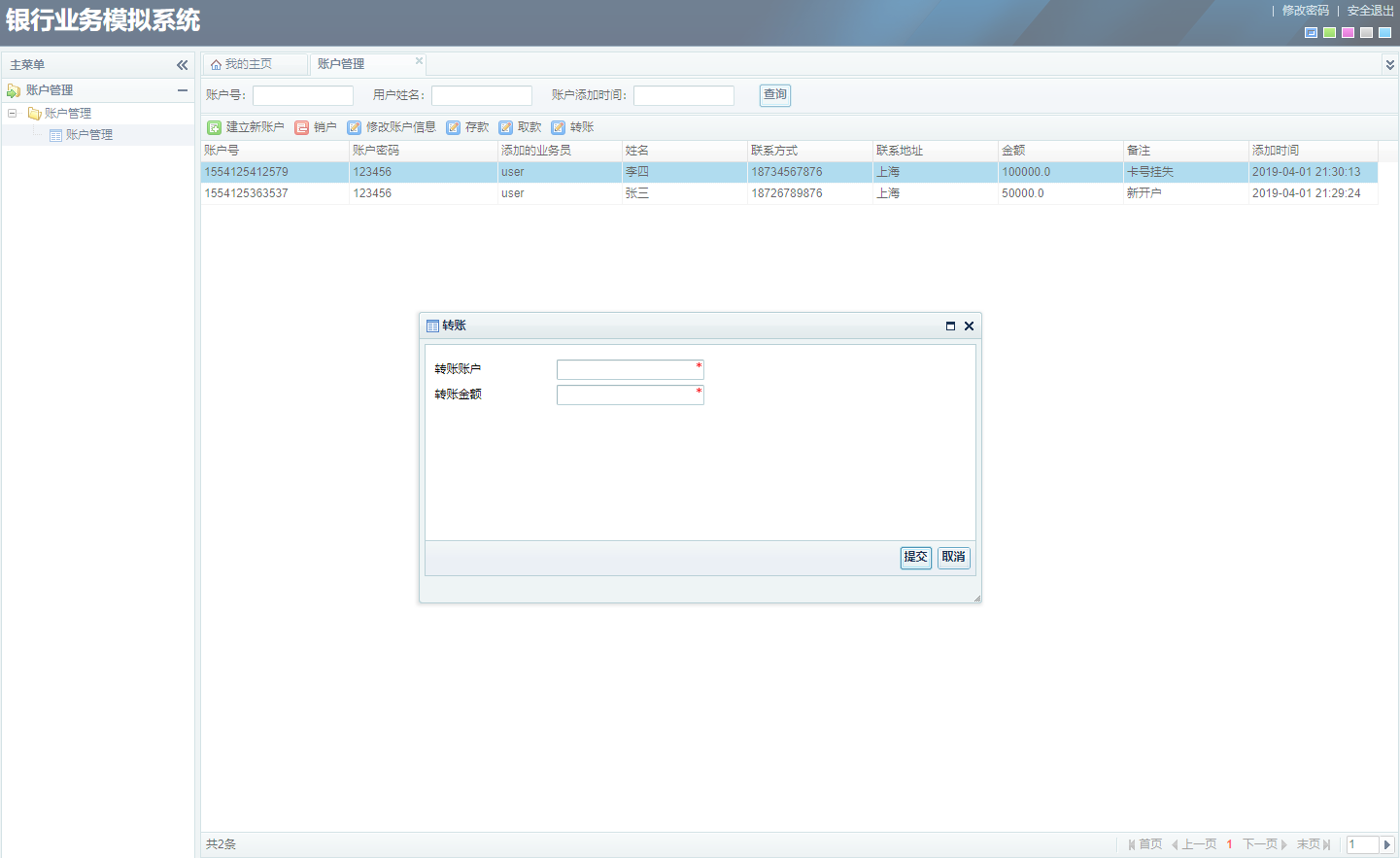Screen dimensions: 1400x858
Task: Go to next page using pager arrow icon
Action: coord(1283,844)
